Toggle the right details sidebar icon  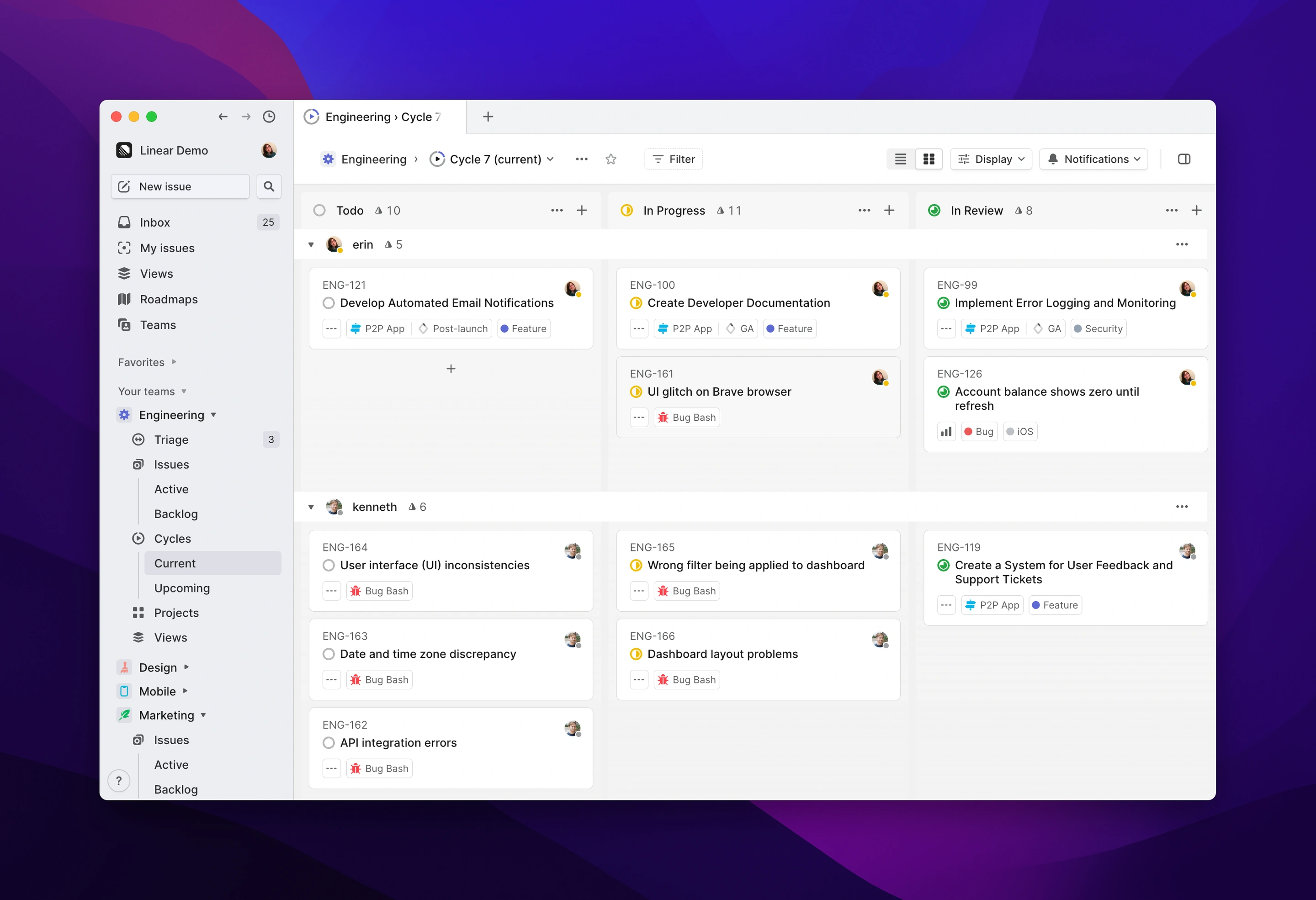pyautogui.click(x=1184, y=159)
